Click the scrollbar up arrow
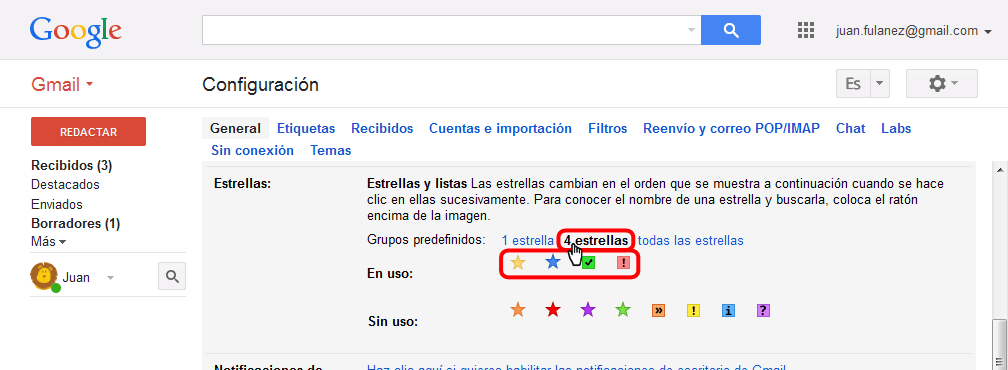 (x=1000, y=170)
